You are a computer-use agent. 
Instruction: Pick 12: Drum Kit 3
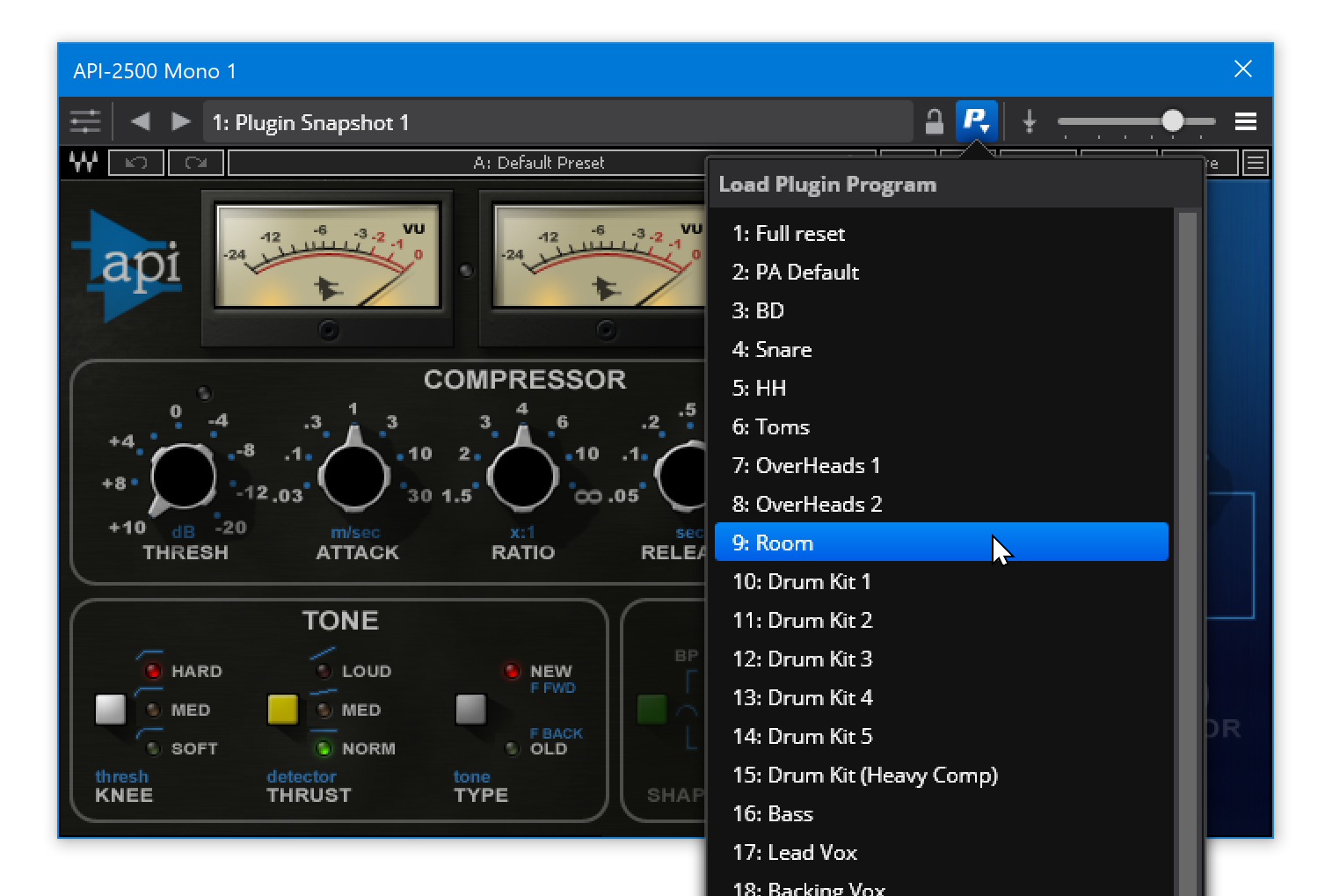(942, 659)
